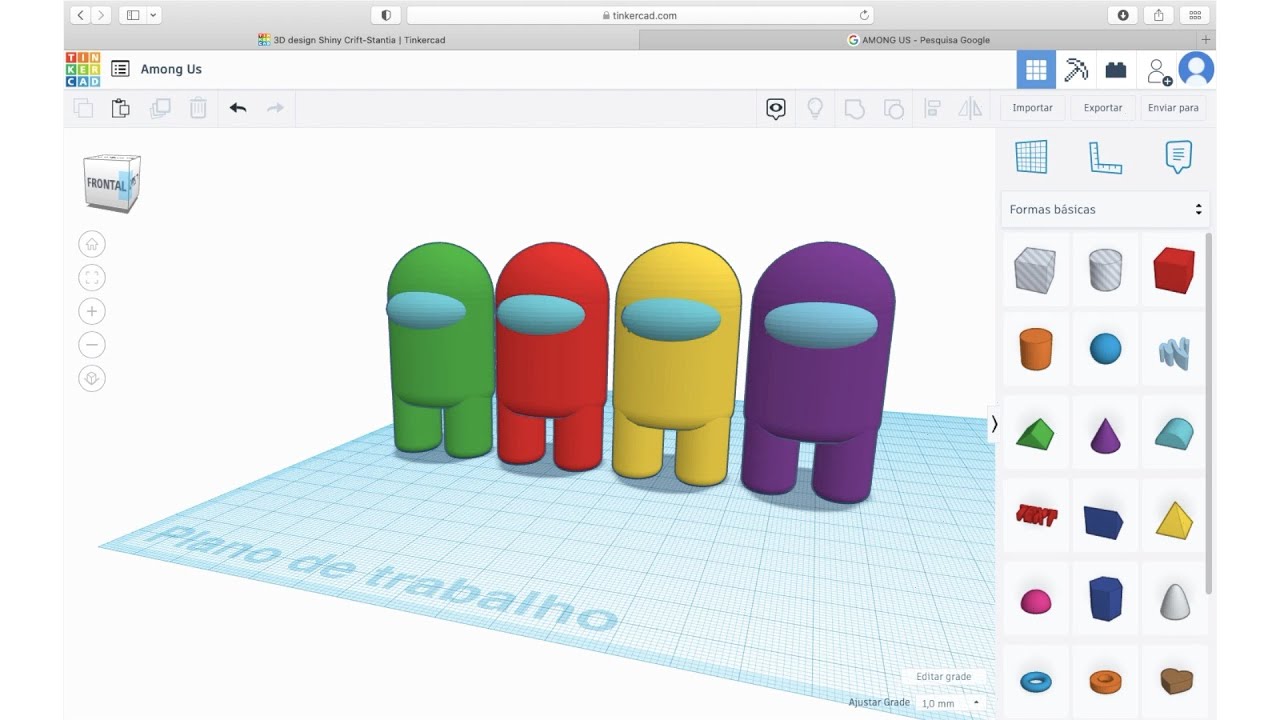1280x720 pixels.
Task: Open the Ajustar Grade 1,0 mm dropdown
Action: tap(951, 703)
